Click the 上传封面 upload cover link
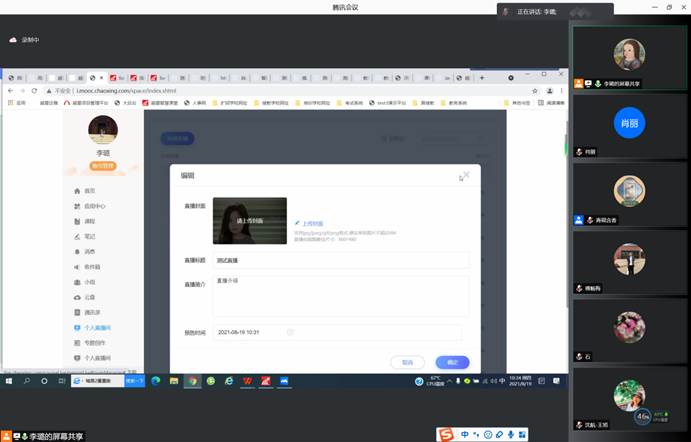This screenshot has width=691, height=442. (307, 222)
